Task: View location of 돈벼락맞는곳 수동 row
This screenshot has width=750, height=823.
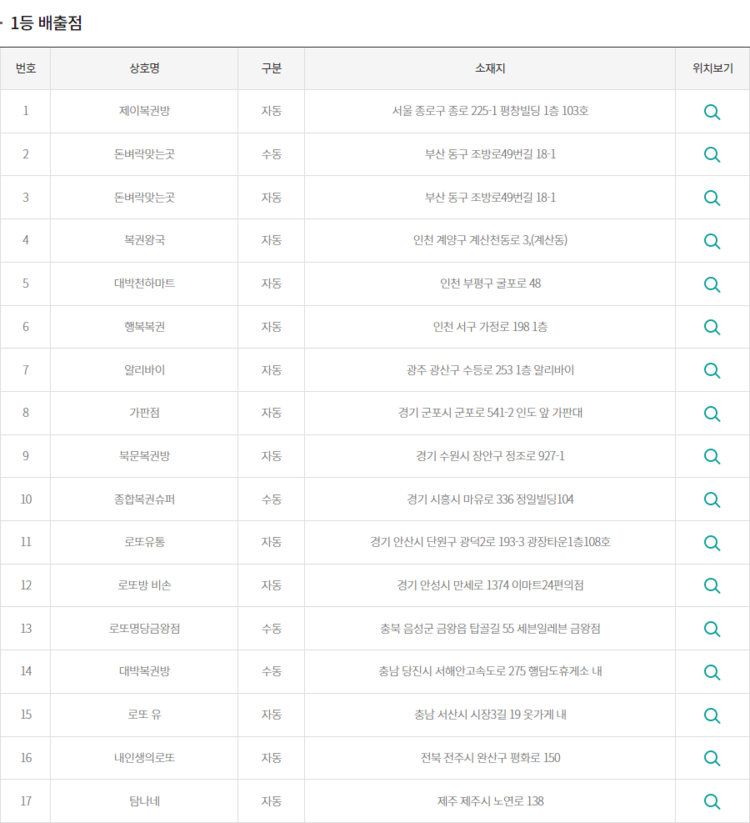Action: click(x=712, y=155)
